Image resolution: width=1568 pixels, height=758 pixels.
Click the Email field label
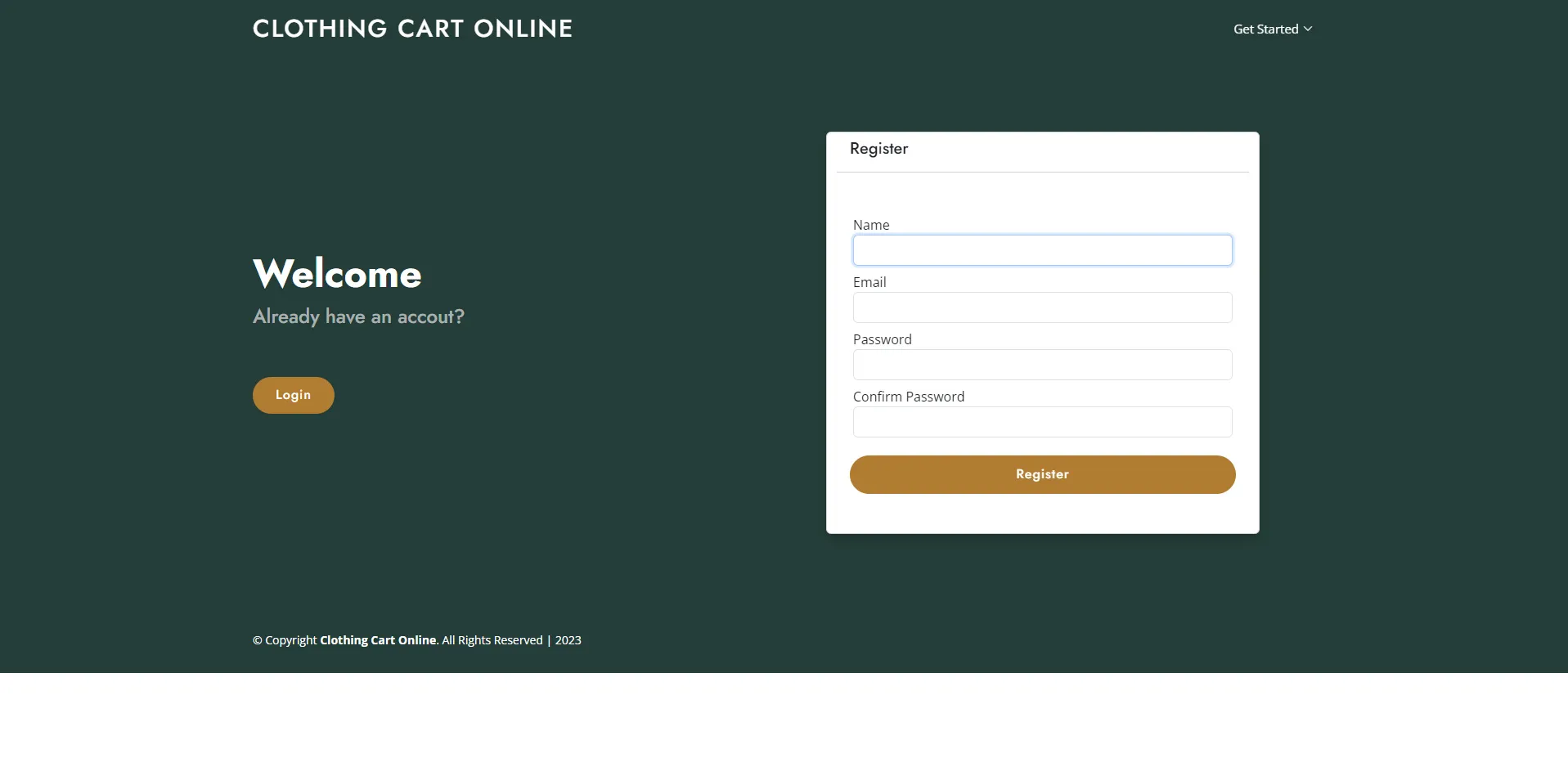pyautogui.click(x=869, y=282)
